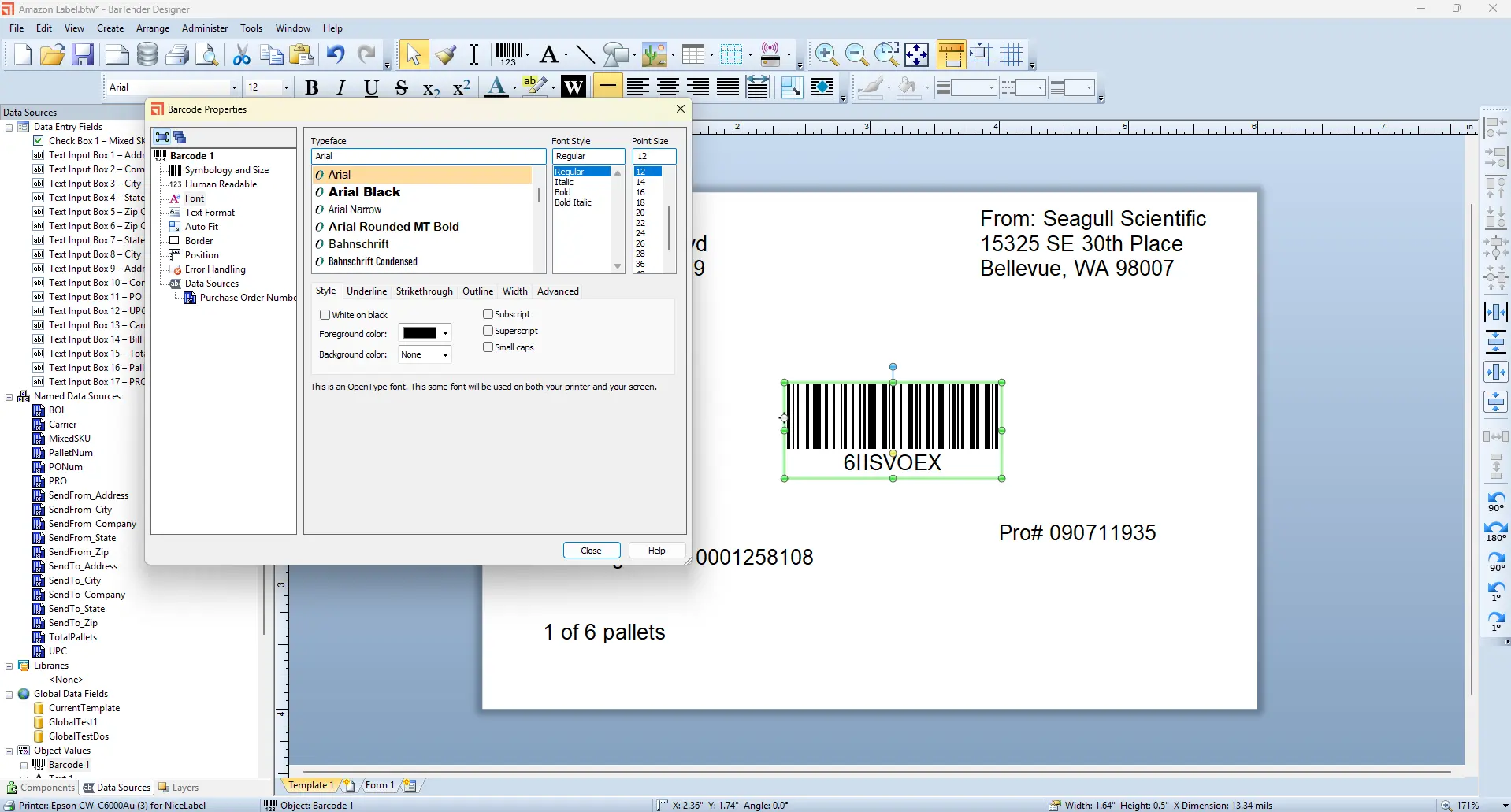
Task: Switch to the Layers panel tab
Action: click(179, 788)
